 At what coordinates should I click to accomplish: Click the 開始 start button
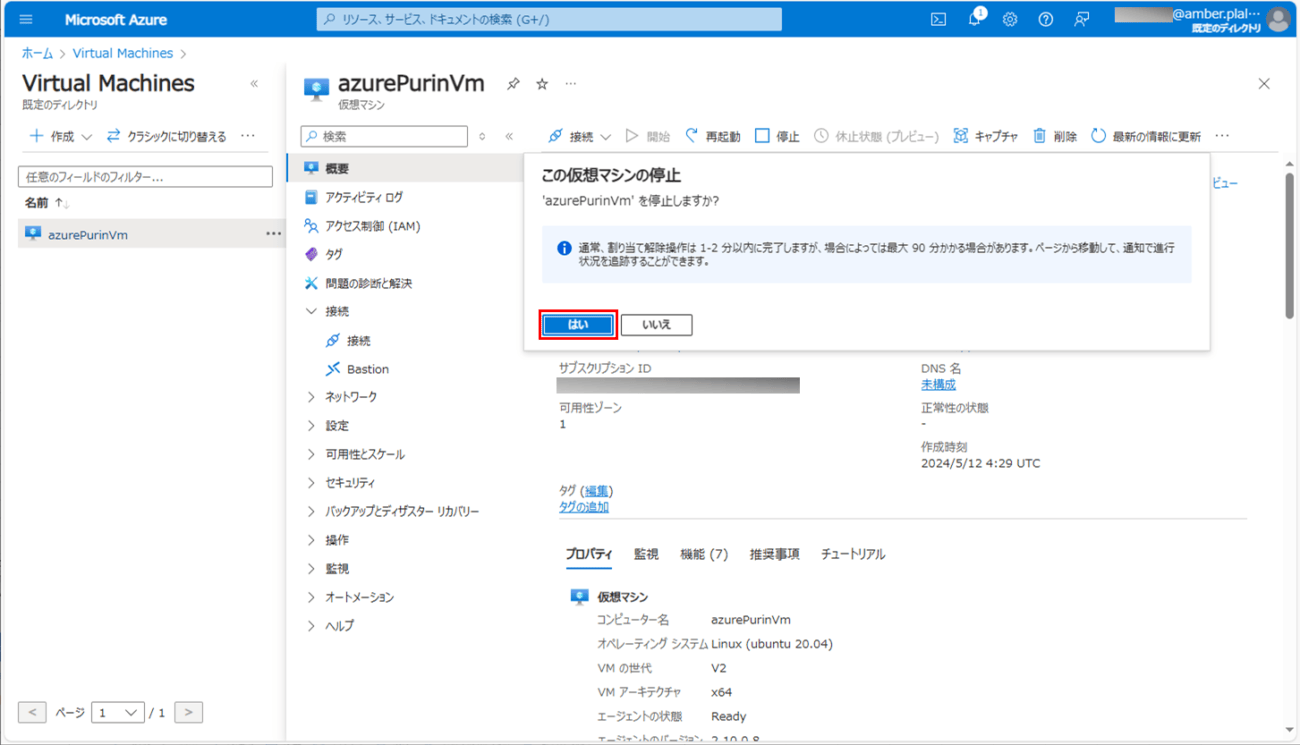click(648, 136)
